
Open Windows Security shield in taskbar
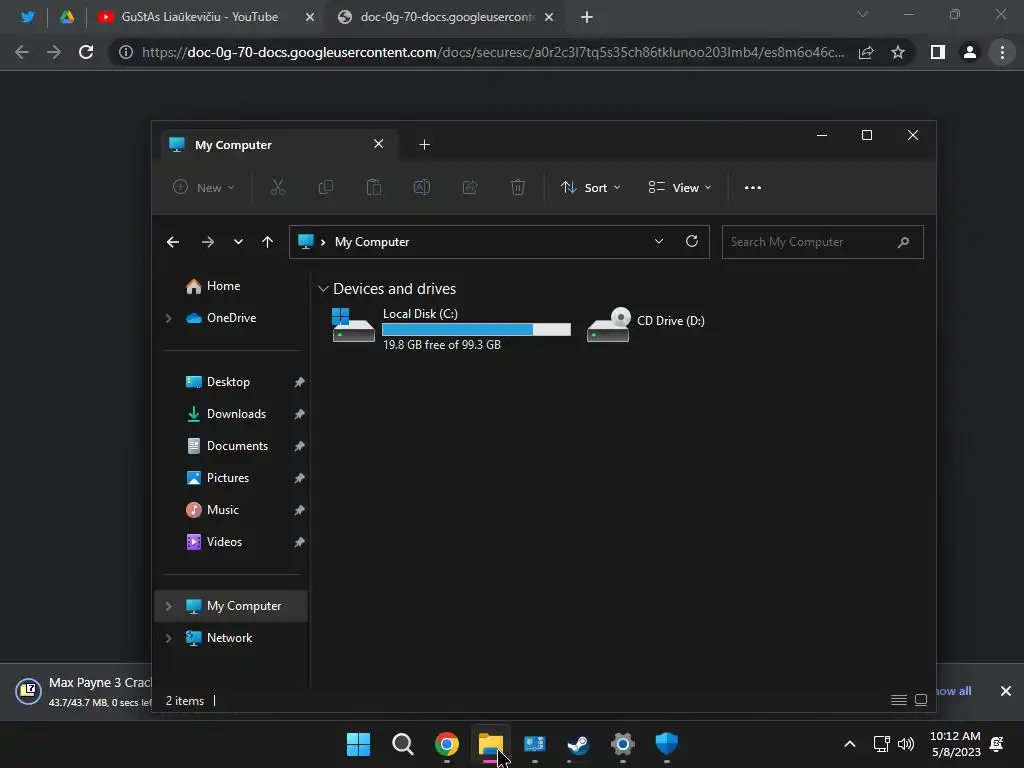tap(666, 744)
